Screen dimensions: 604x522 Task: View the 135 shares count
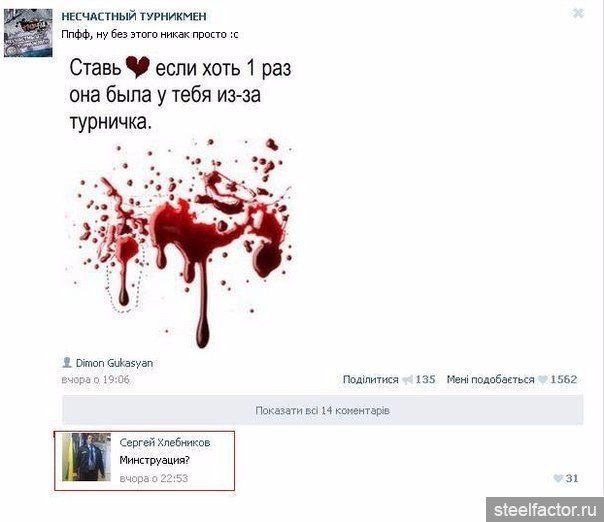click(425, 379)
